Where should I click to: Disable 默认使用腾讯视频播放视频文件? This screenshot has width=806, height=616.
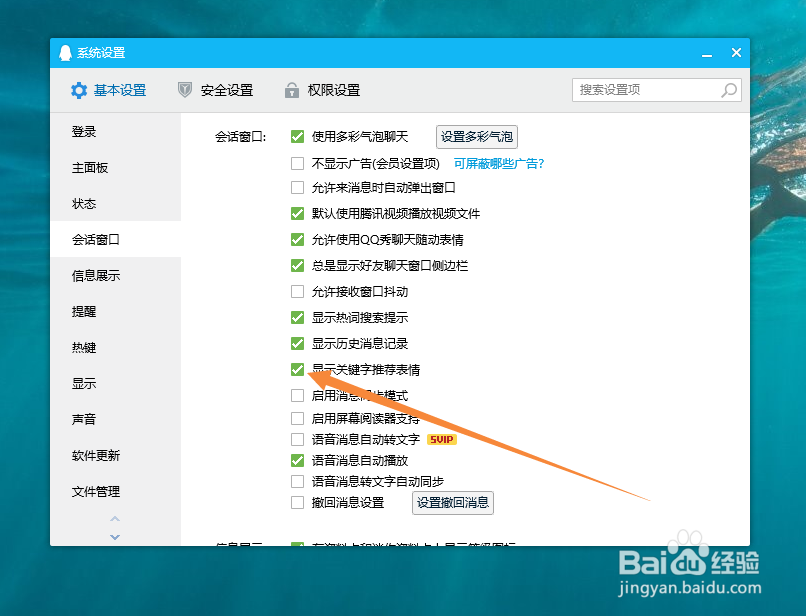click(297, 213)
